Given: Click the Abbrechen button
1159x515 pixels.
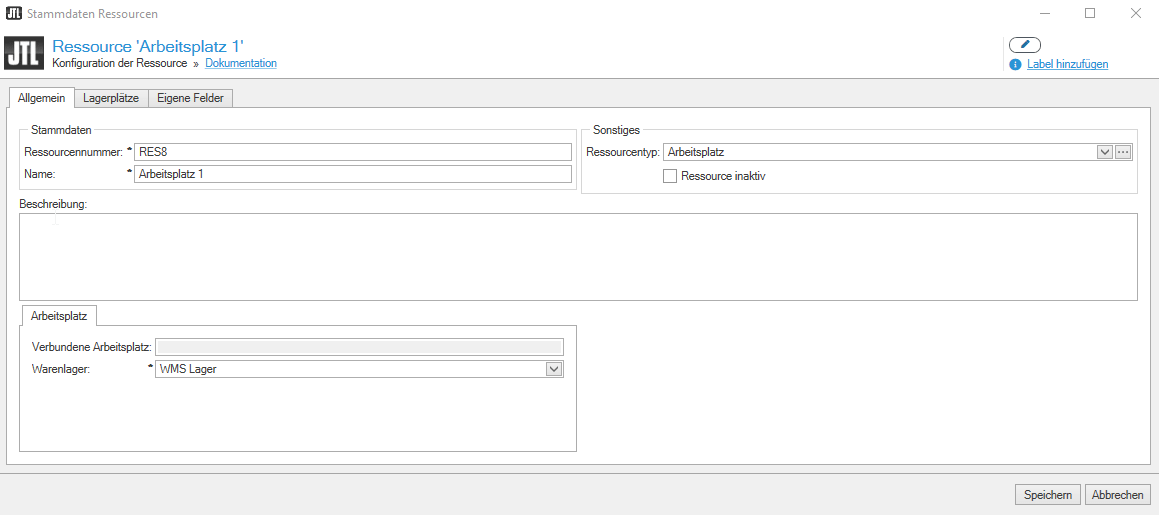Looking at the screenshot, I should coord(1117,495).
